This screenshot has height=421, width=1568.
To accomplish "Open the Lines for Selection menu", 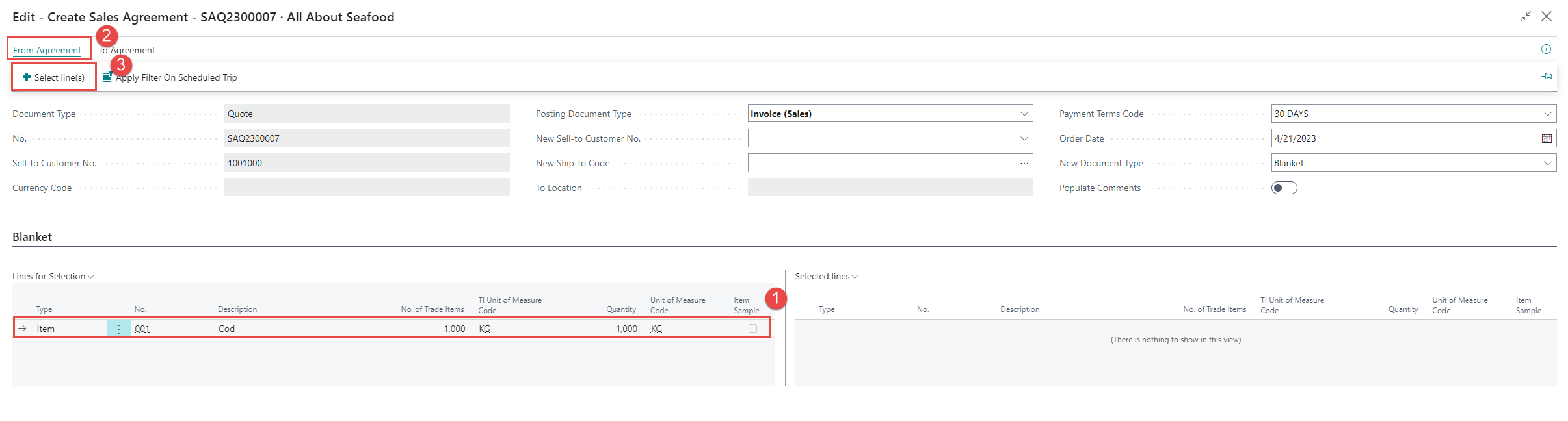I will (53, 276).
